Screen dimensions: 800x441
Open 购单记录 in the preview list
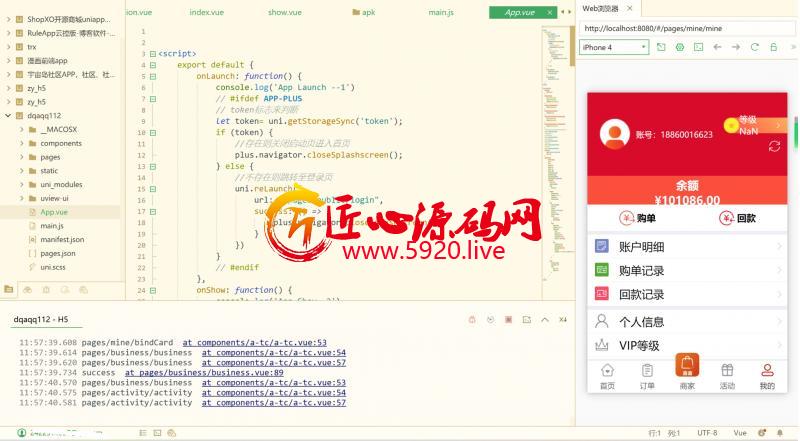687,271
